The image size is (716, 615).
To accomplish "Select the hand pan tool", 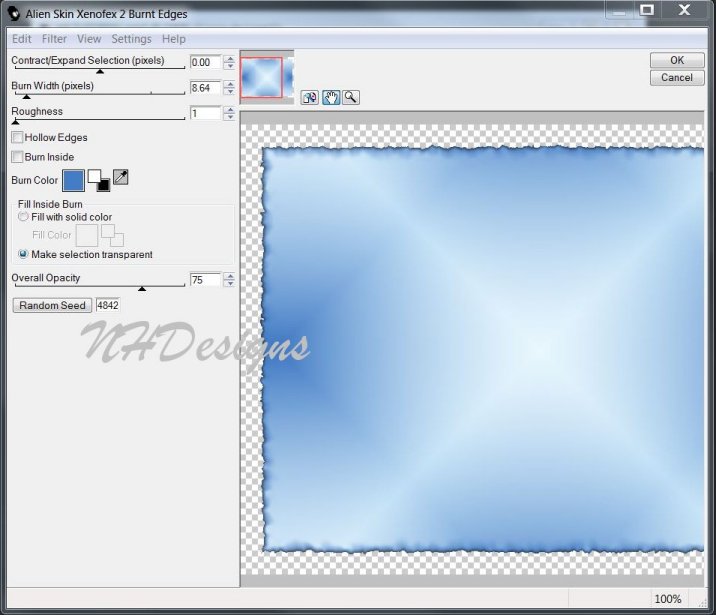I will click(x=331, y=97).
